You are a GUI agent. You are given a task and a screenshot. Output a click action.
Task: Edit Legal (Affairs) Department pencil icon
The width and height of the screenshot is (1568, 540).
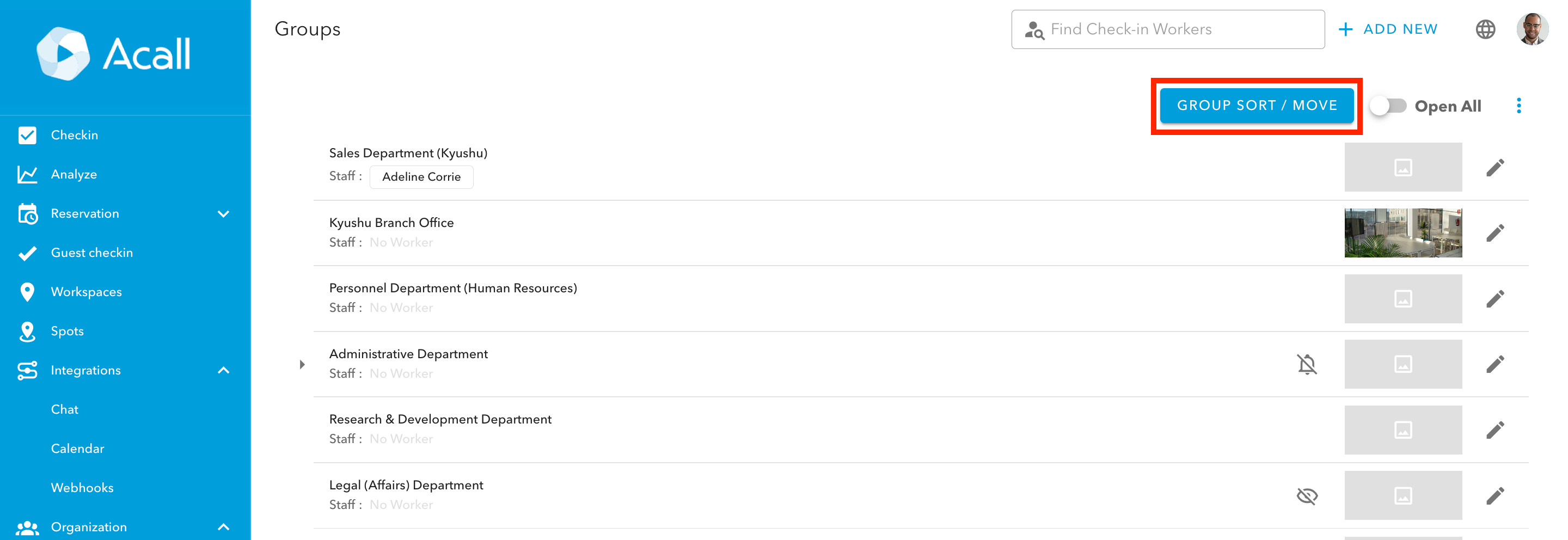click(1495, 495)
